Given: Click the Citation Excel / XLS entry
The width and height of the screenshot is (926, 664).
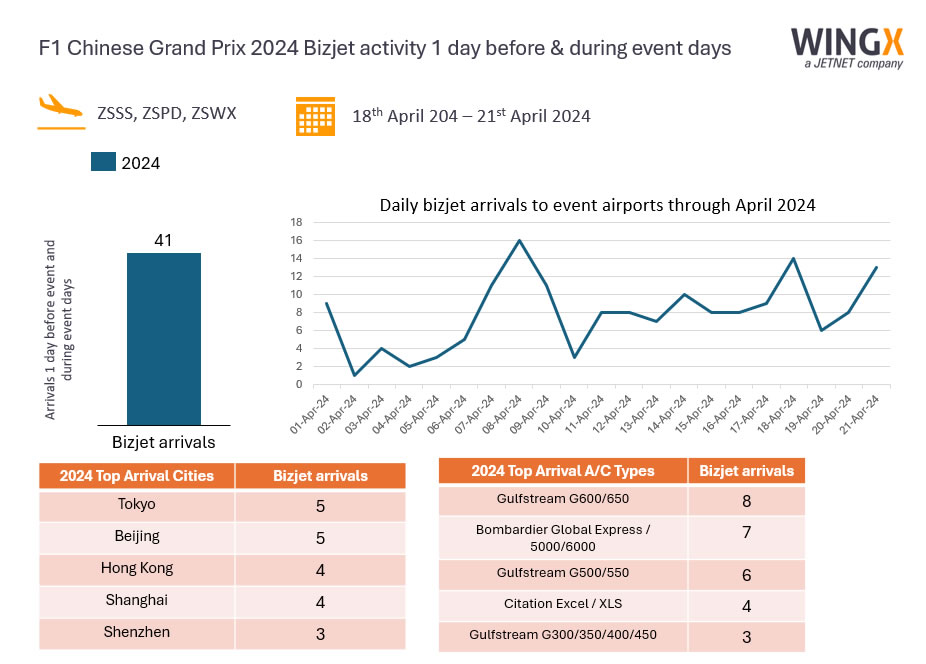Looking at the screenshot, I should coord(562,604).
